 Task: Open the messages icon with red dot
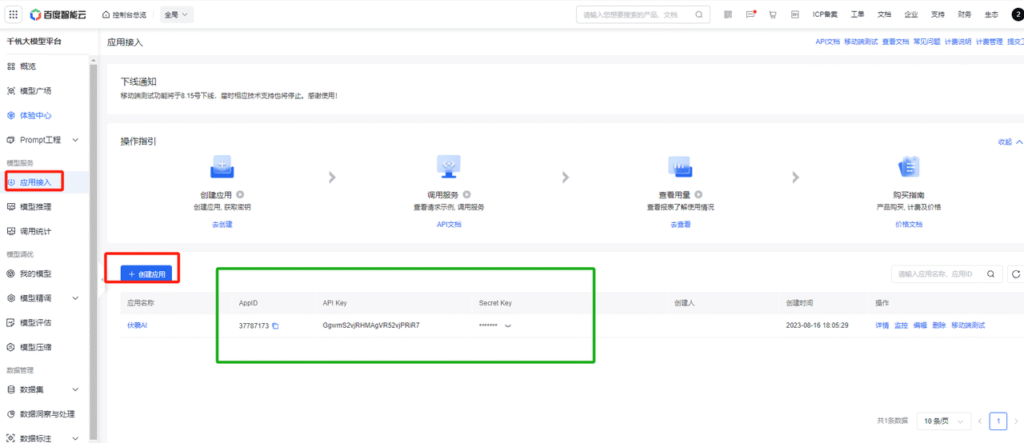click(750, 14)
